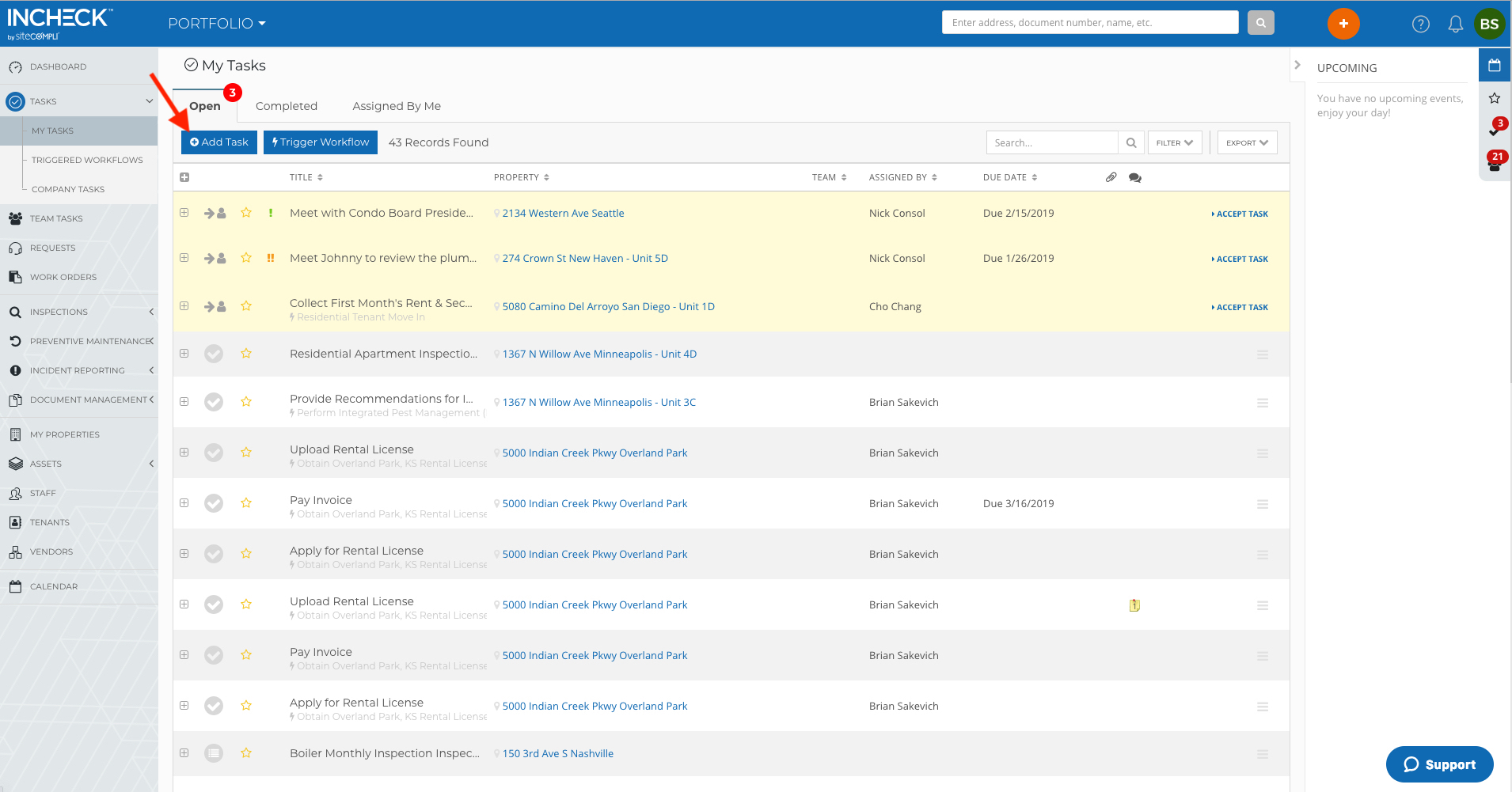Image resolution: width=1512 pixels, height=792 pixels.
Task: Open the Filter dropdown
Action: point(1174,143)
